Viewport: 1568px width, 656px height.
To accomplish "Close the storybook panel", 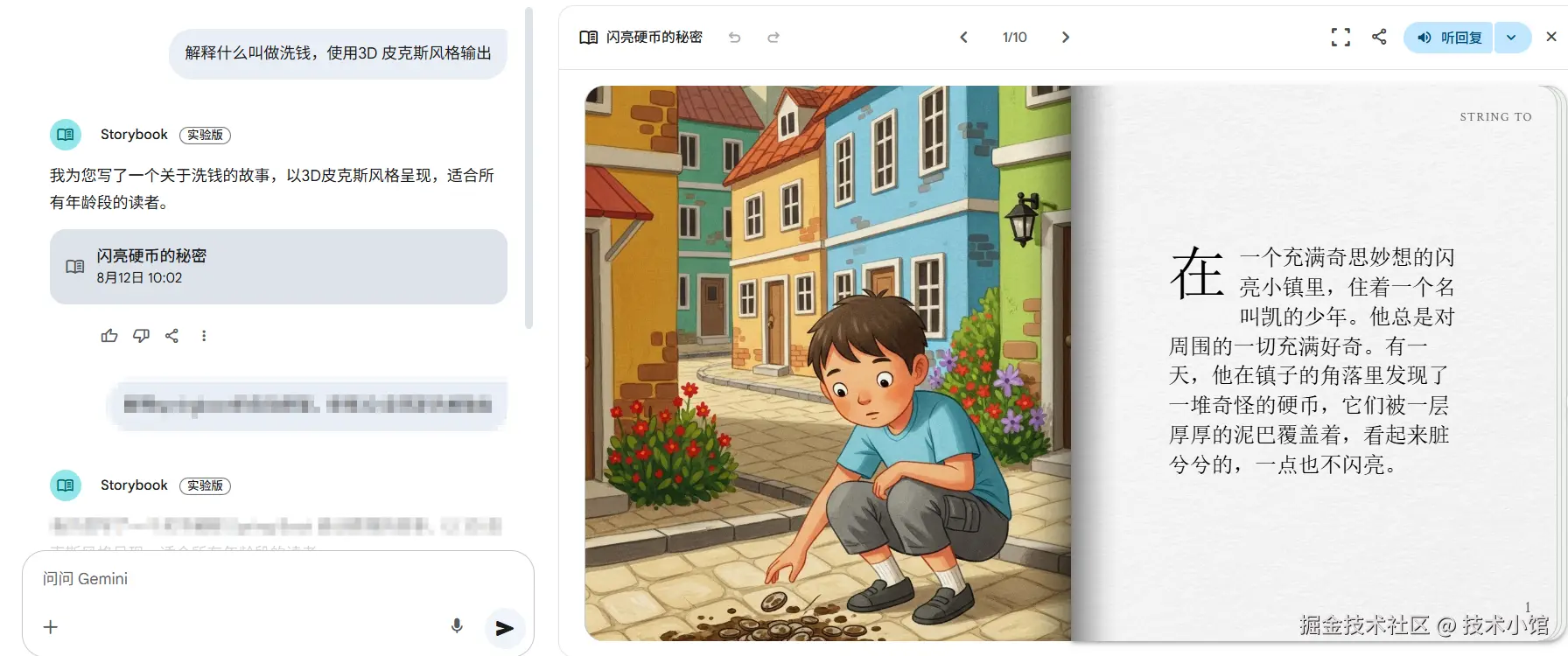I will [x=1551, y=37].
